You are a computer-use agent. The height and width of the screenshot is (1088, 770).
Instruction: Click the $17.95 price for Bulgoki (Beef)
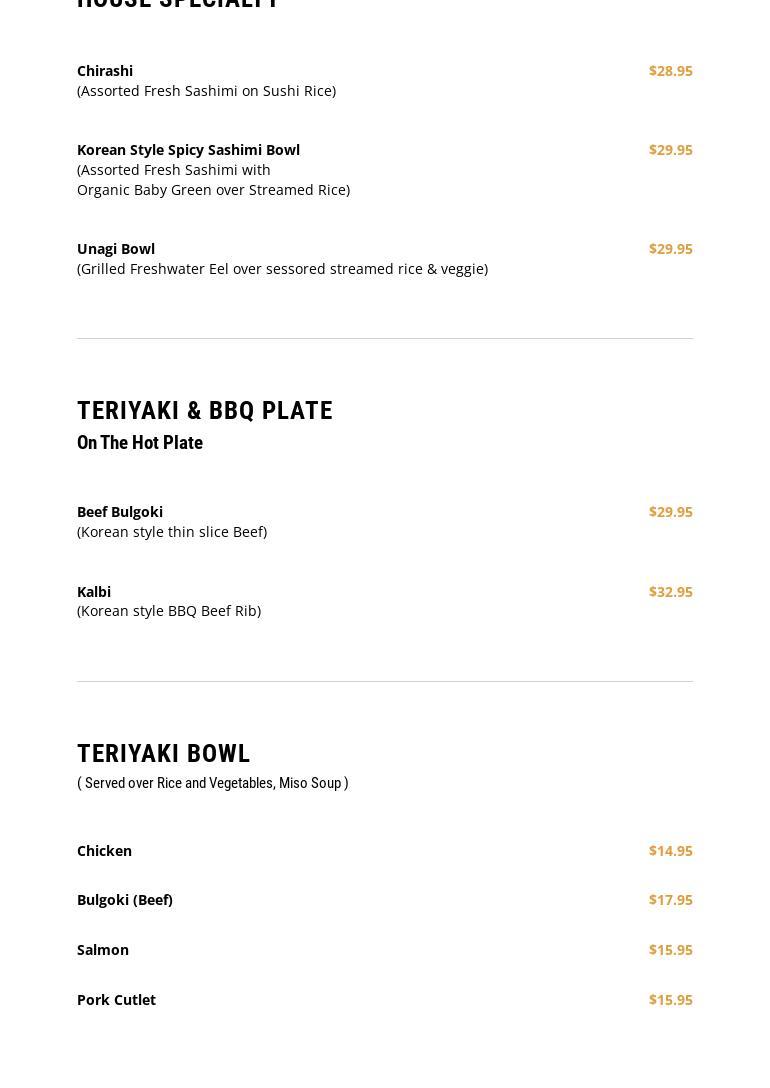670,900
